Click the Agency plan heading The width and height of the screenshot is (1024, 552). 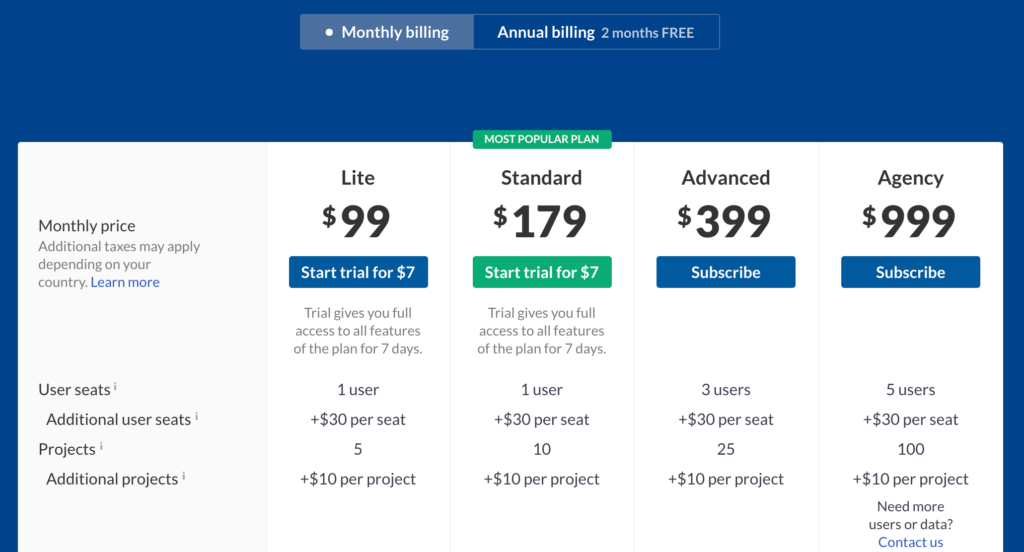point(910,178)
